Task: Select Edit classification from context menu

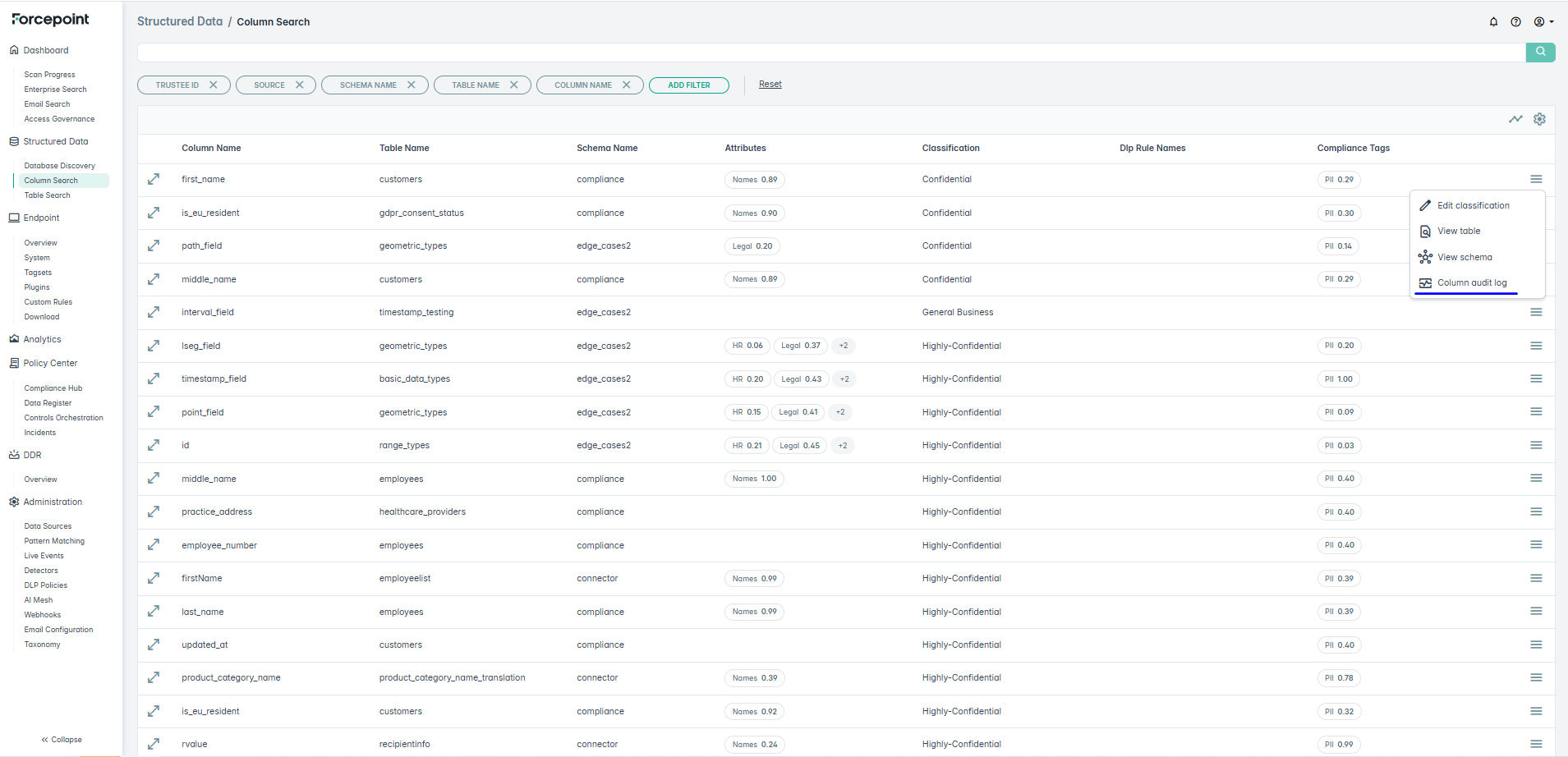Action: click(x=1473, y=205)
